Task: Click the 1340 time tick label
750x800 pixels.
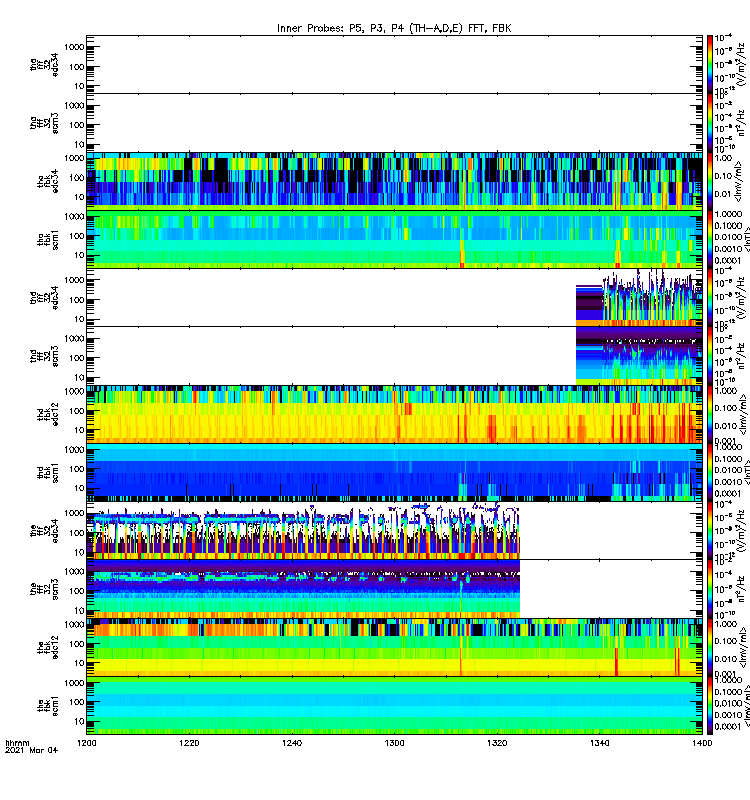Action: tap(599, 743)
